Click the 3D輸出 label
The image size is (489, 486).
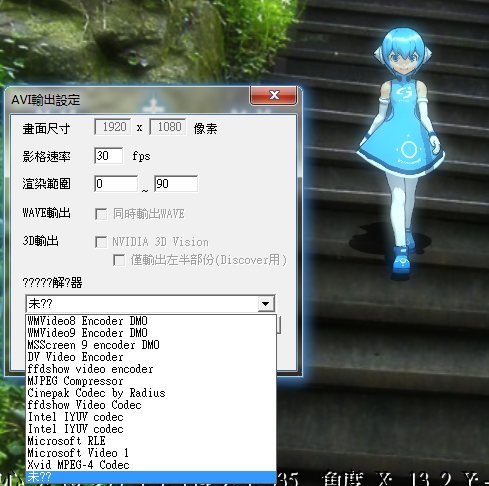[x=40, y=241]
